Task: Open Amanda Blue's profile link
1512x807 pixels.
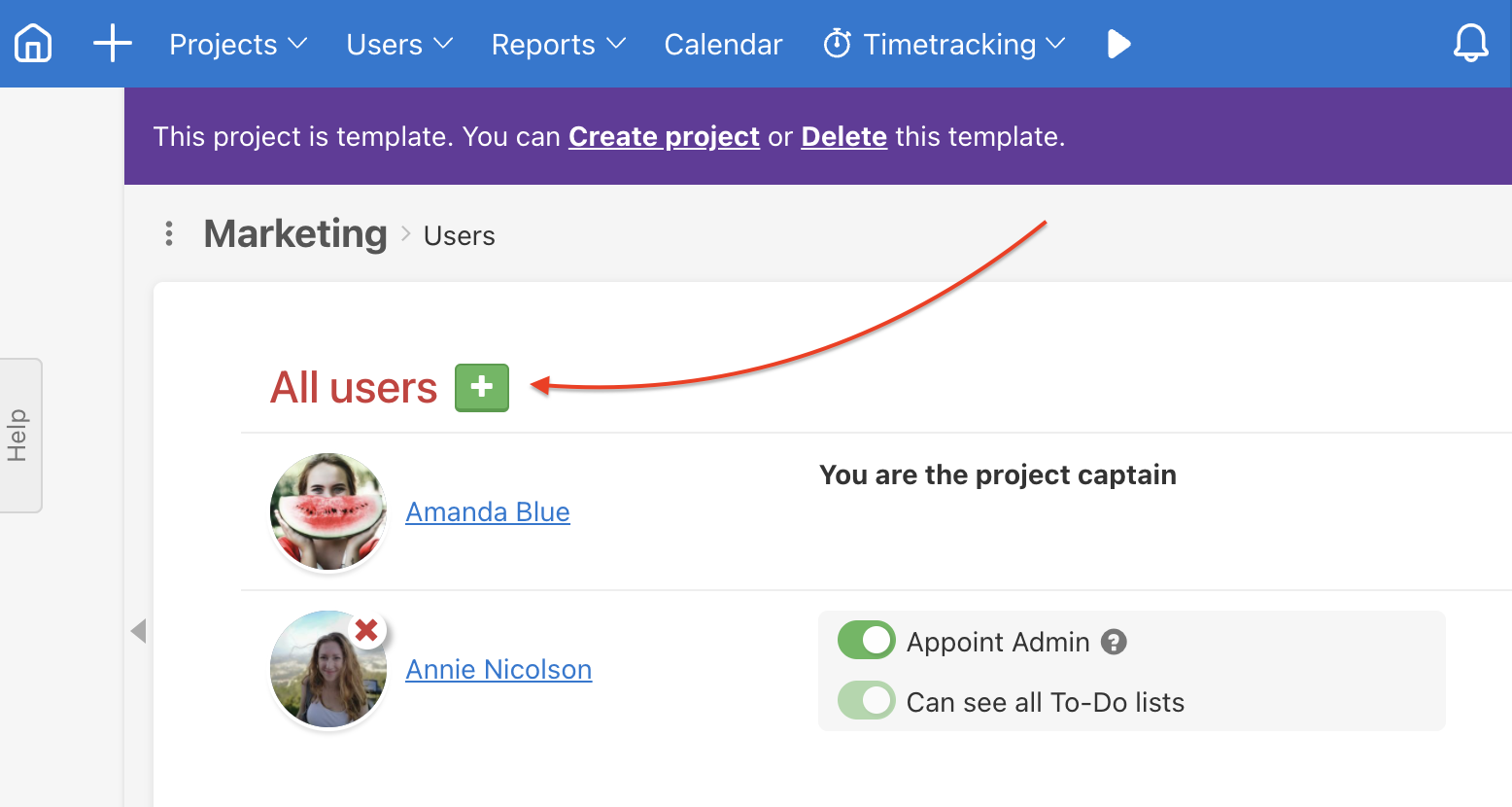Action: [x=488, y=511]
